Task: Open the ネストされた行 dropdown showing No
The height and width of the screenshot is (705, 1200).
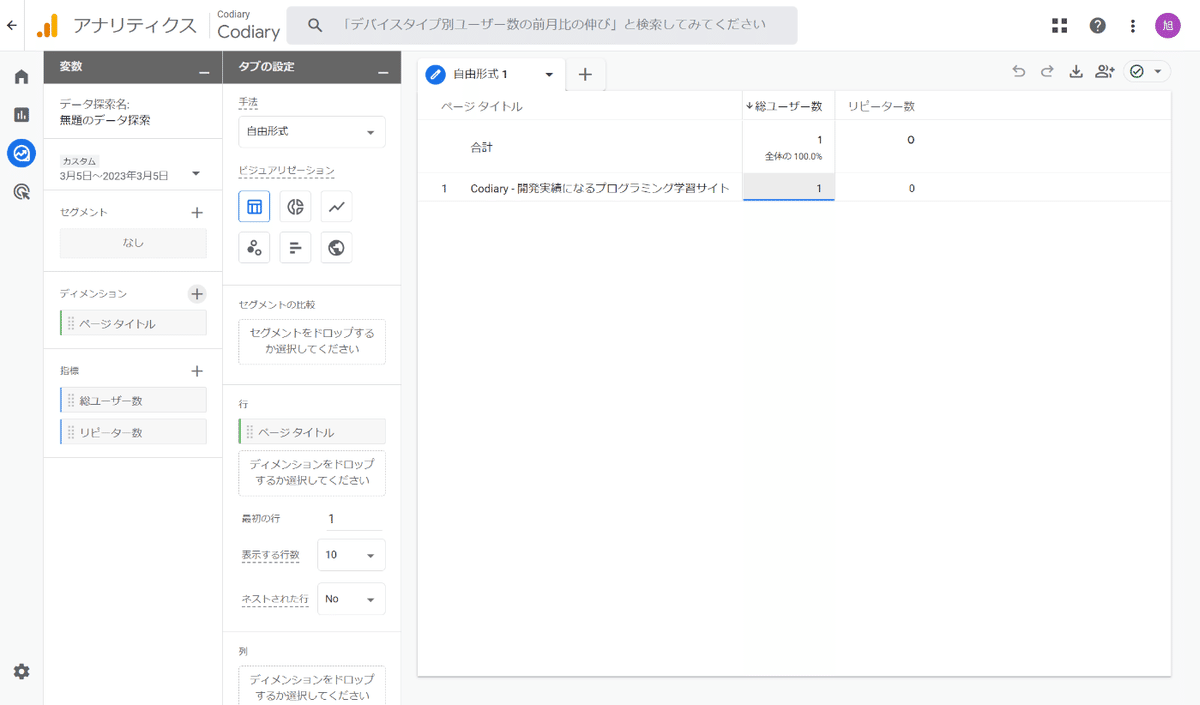Action: [351, 599]
